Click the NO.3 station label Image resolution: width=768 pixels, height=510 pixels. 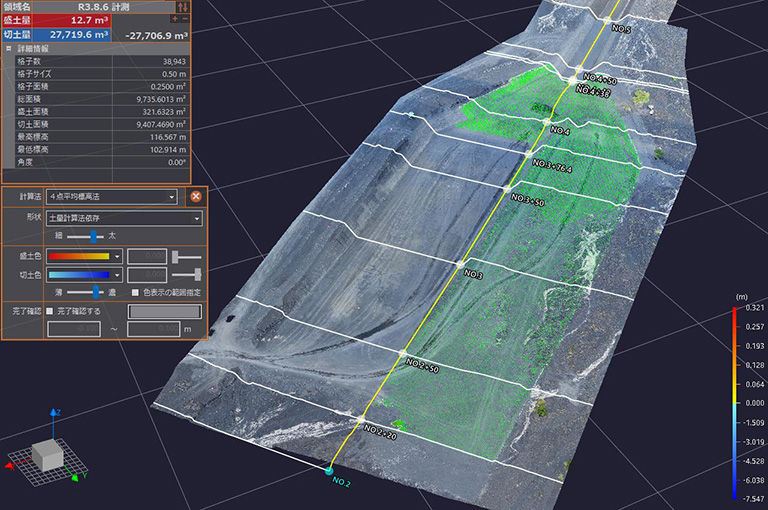coord(473,274)
